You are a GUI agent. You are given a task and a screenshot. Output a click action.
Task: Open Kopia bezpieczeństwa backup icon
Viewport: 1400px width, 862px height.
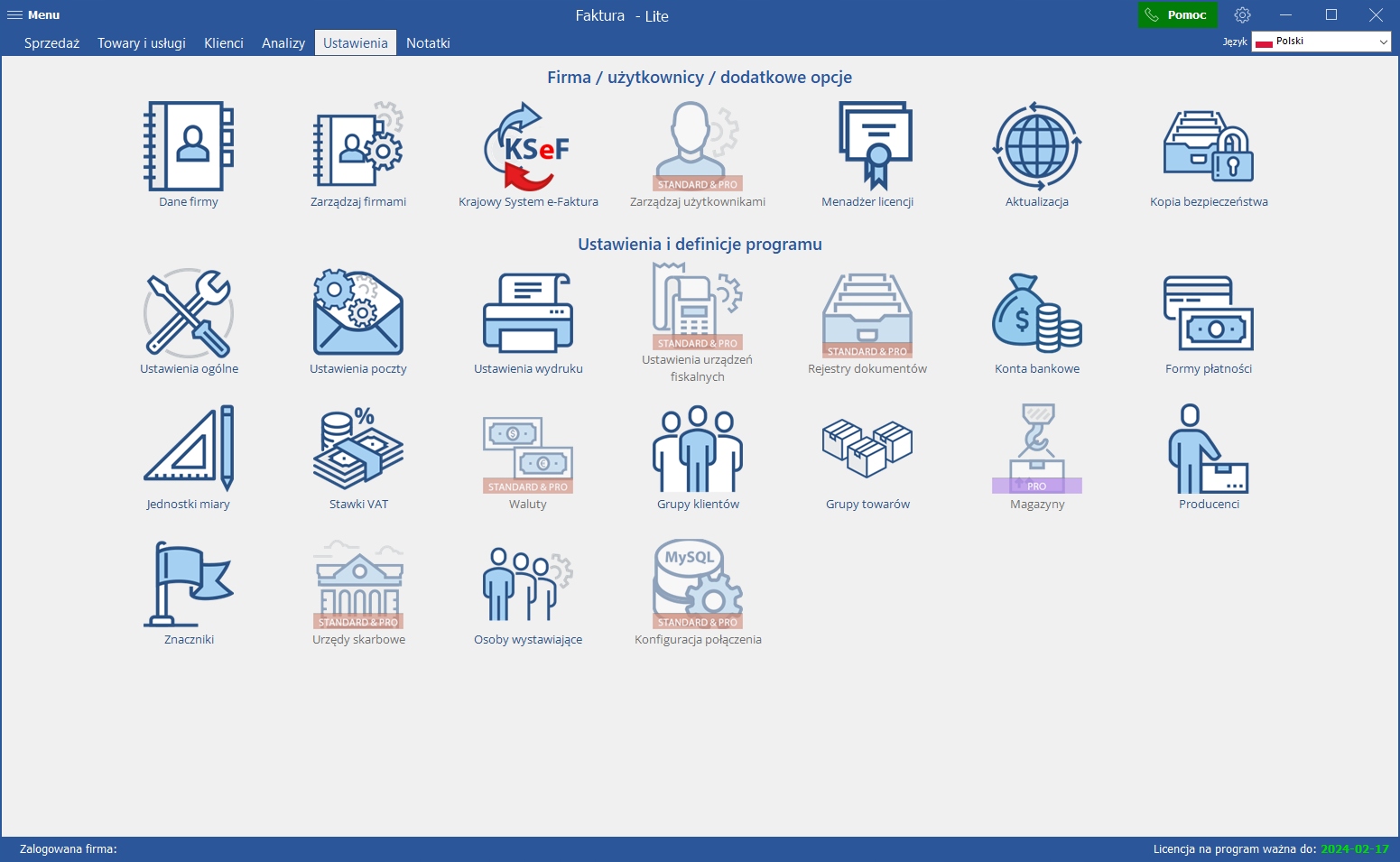click(1209, 146)
